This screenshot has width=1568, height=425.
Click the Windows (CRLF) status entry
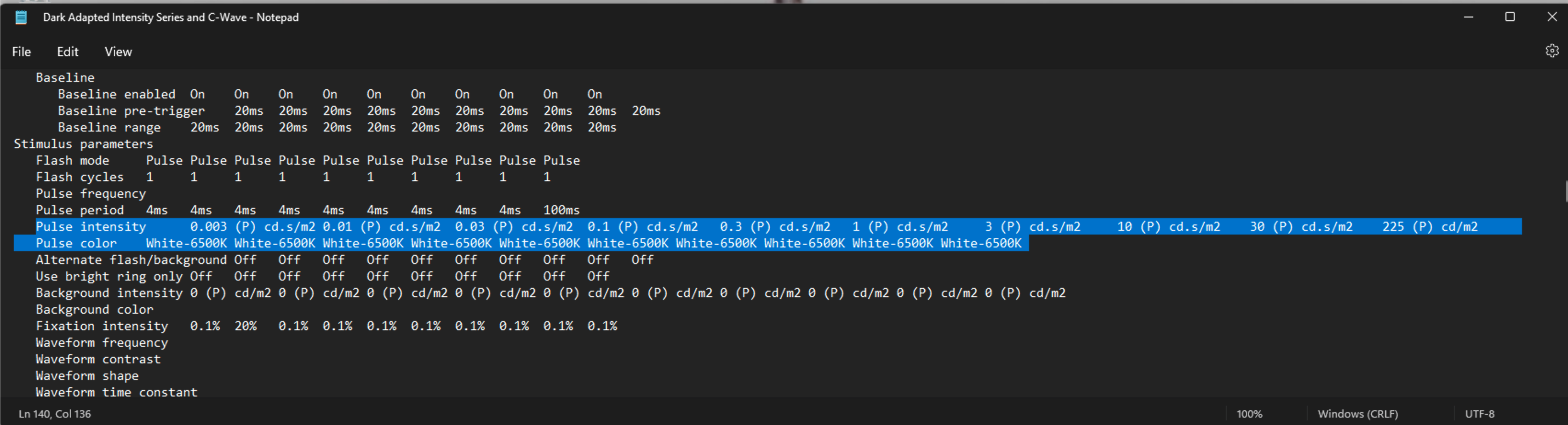coord(1357,414)
